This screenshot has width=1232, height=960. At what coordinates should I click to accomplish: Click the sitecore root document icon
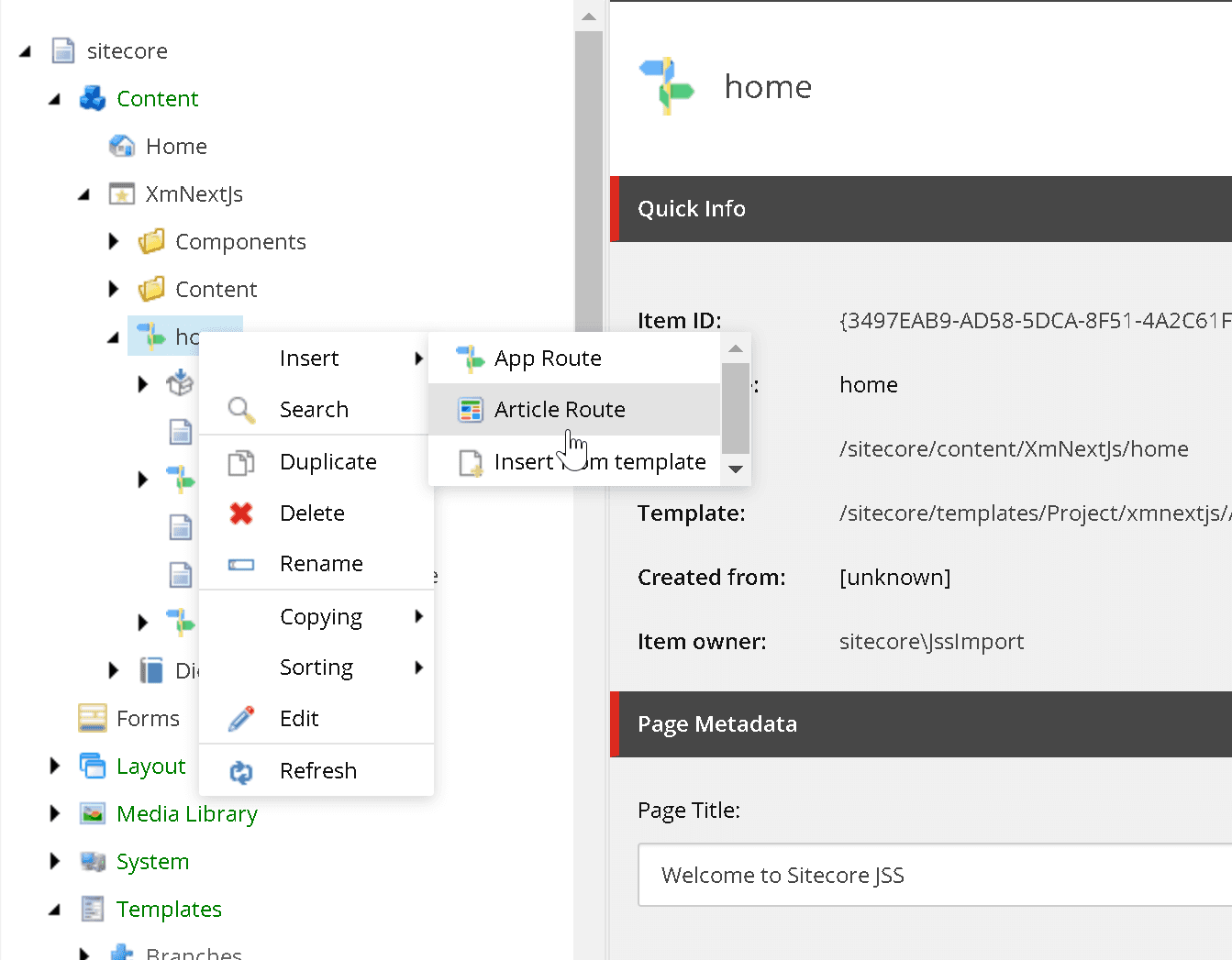pos(63,50)
